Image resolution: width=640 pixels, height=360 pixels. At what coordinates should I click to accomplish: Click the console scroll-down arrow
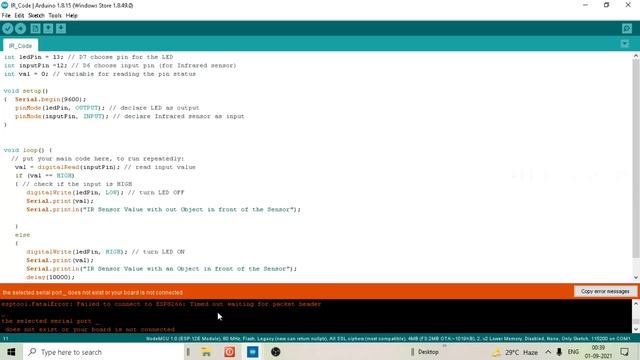(x=636, y=329)
